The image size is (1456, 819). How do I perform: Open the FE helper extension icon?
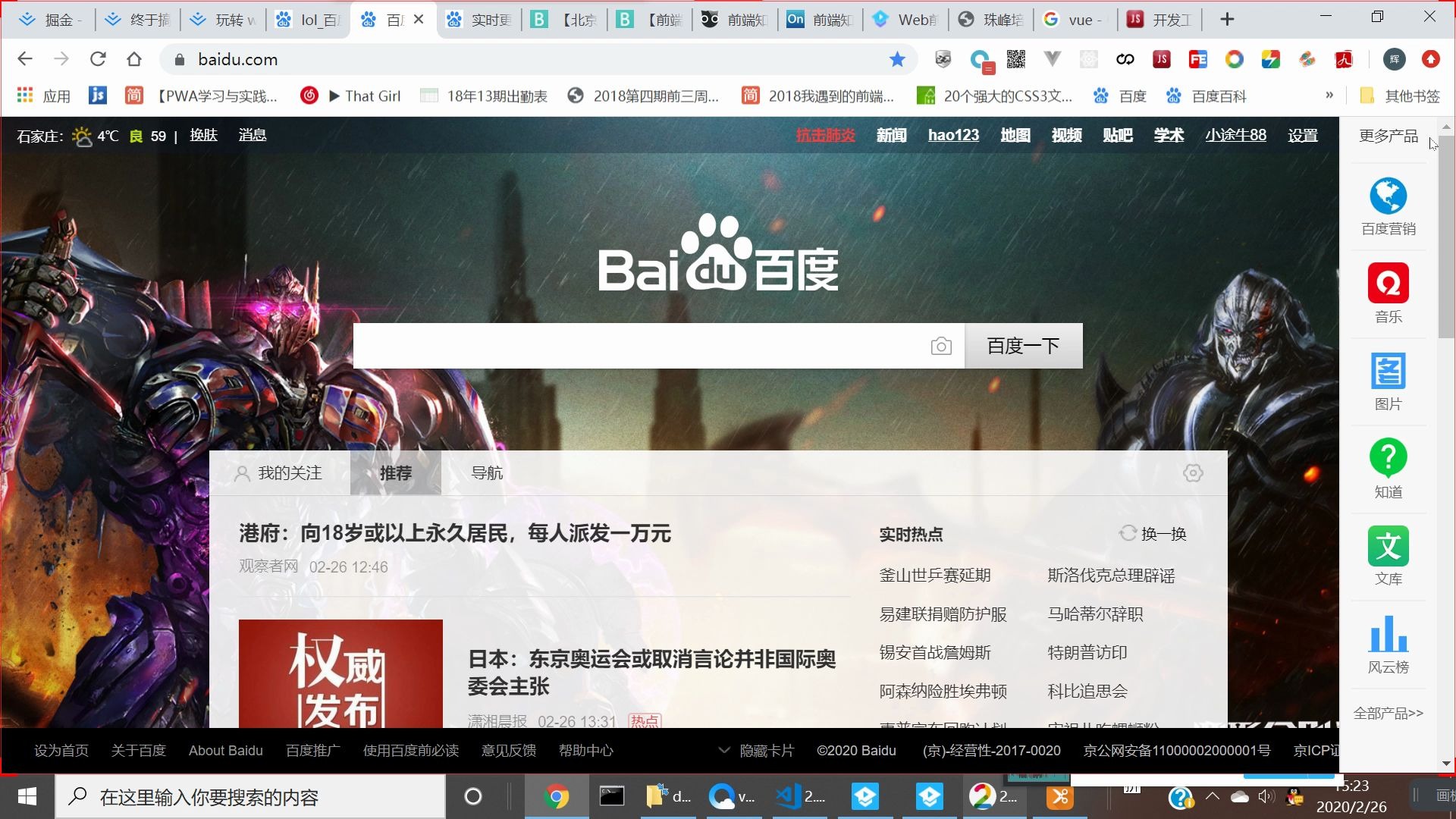tap(1197, 59)
